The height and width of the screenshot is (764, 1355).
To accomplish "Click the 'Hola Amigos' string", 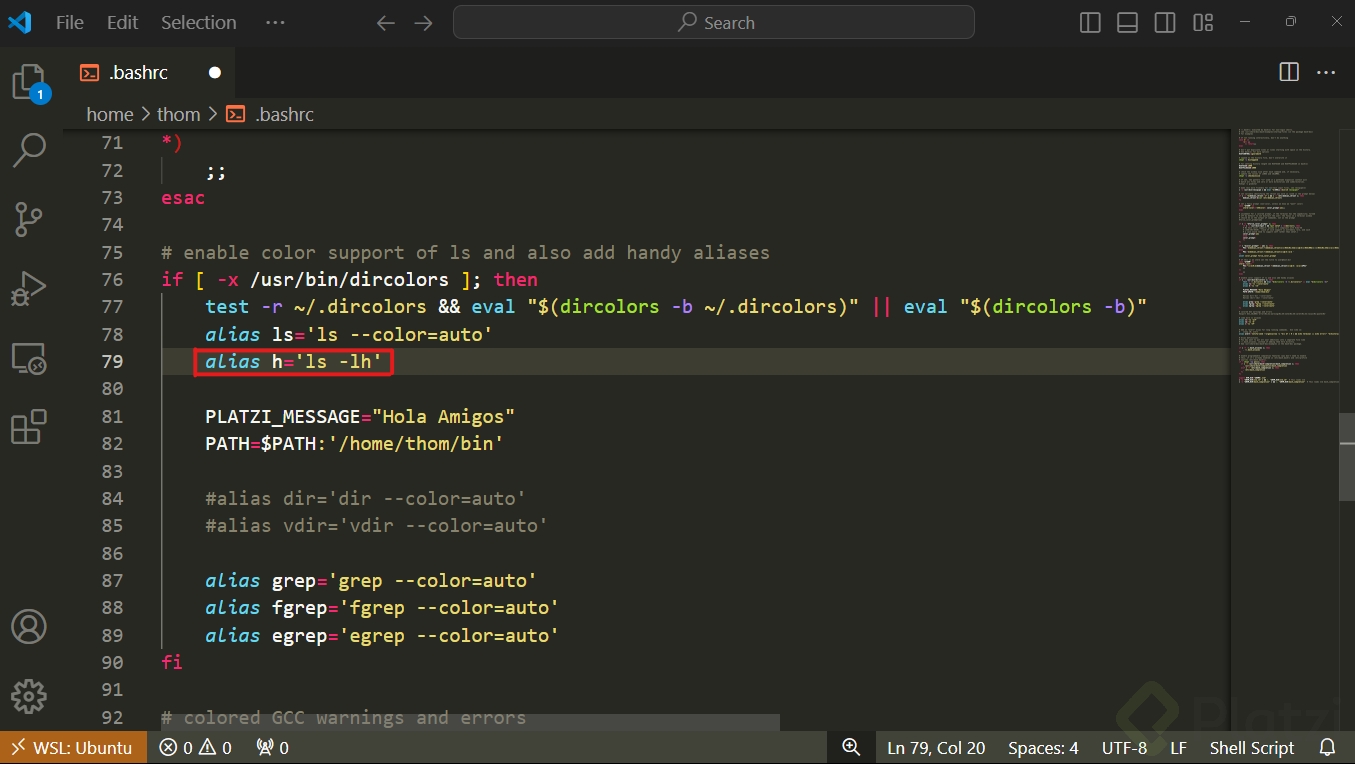I will click(x=444, y=416).
